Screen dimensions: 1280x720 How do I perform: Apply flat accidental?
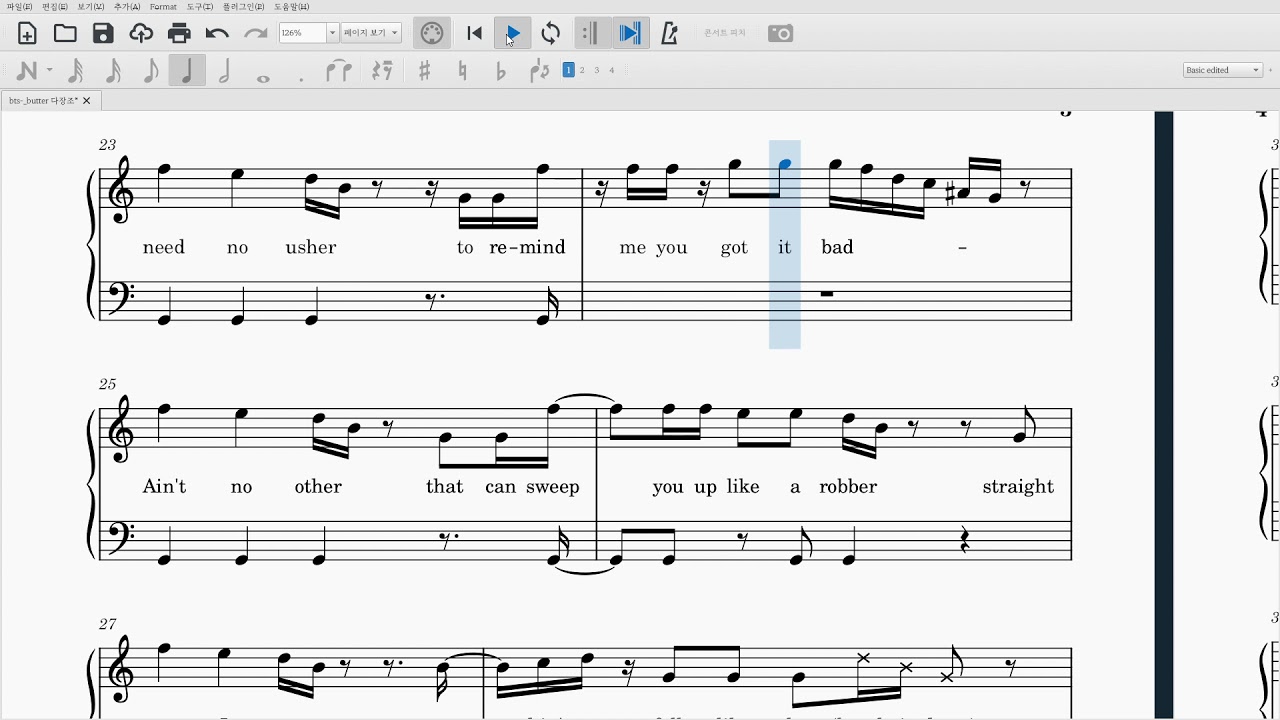(x=501, y=71)
